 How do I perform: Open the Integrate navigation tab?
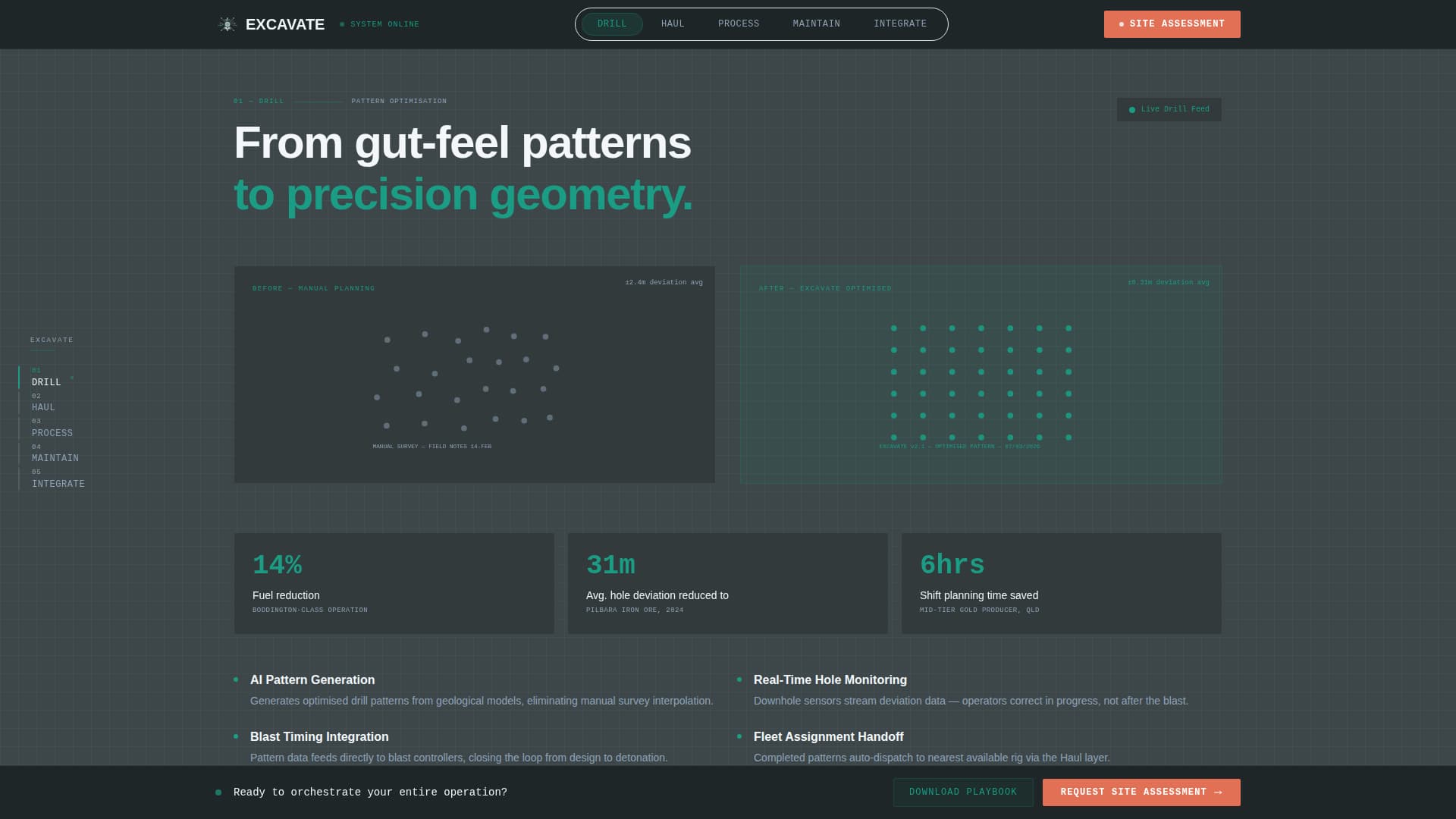899,24
